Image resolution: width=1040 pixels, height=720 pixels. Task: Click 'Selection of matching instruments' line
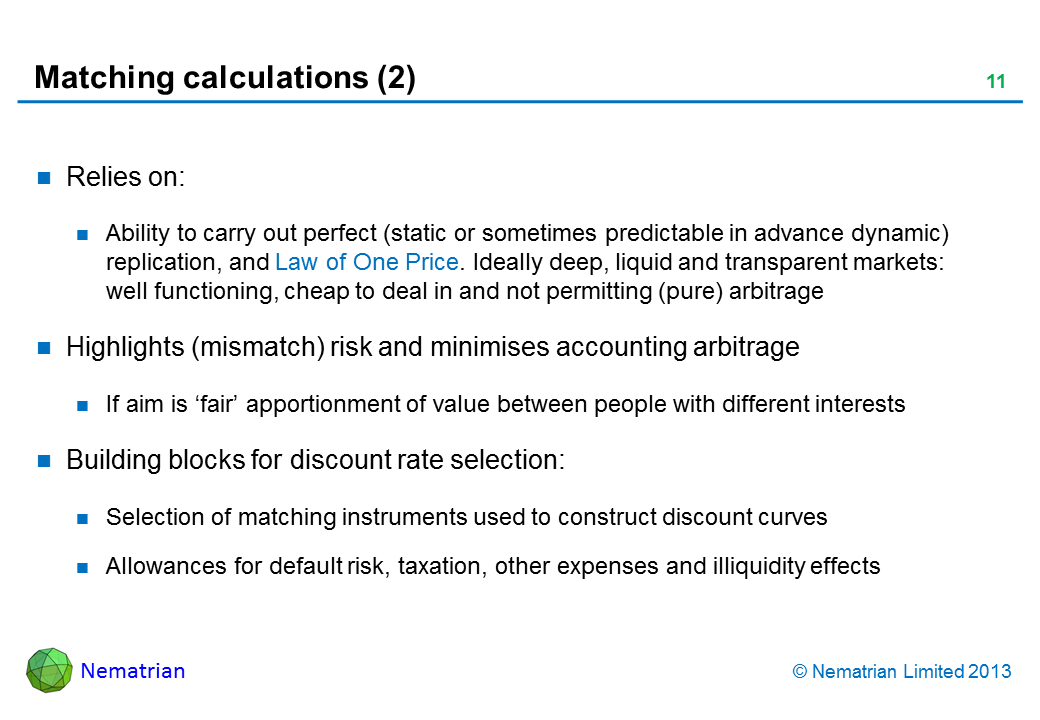(x=466, y=517)
